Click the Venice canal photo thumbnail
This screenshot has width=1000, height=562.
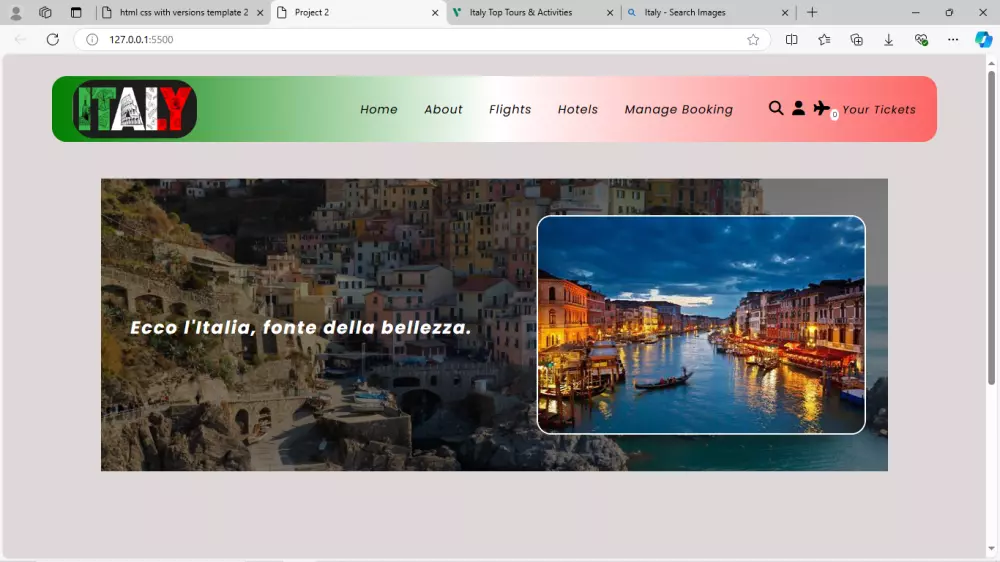coord(701,325)
